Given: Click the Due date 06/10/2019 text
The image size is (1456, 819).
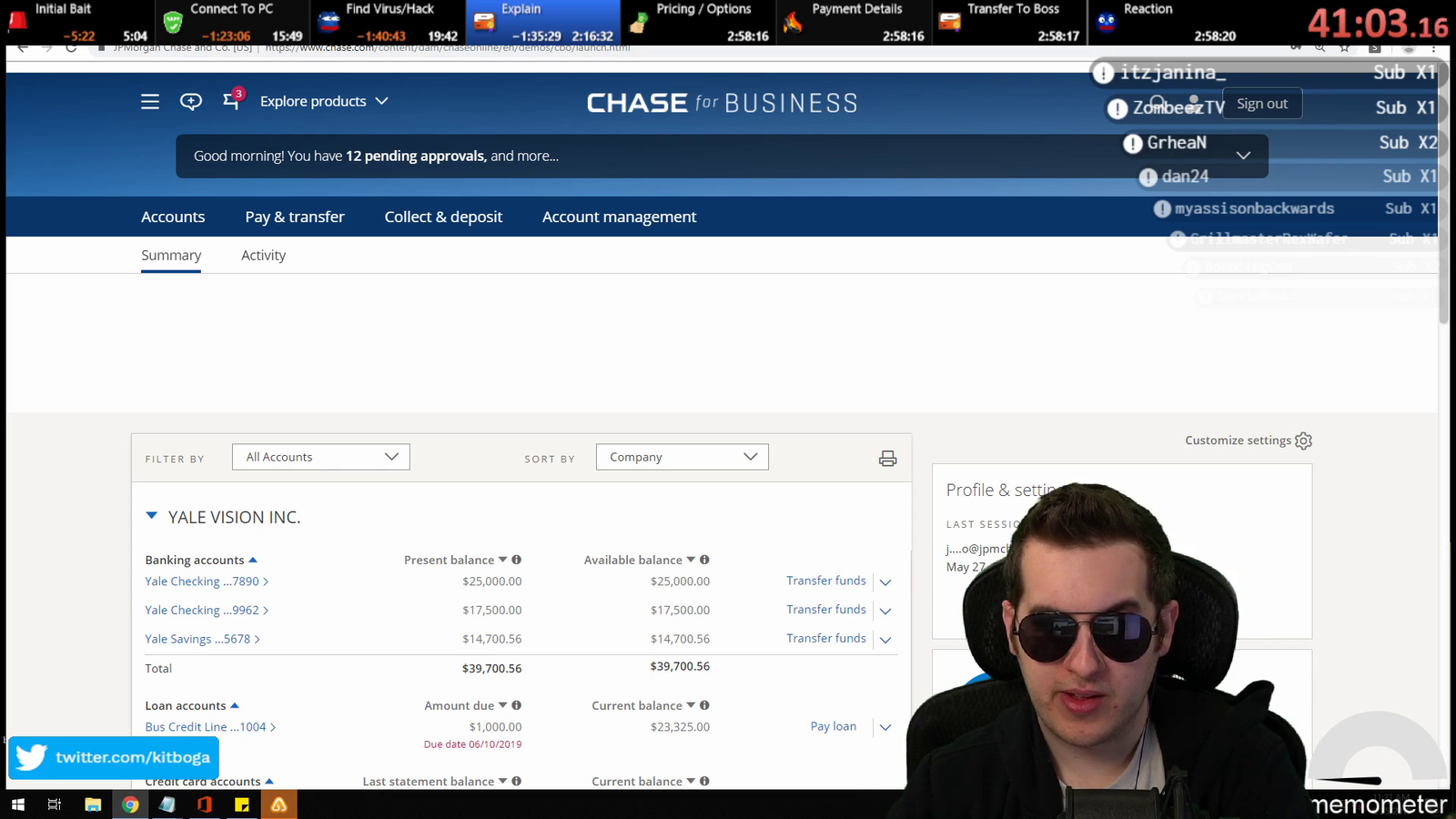Looking at the screenshot, I should (472, 744).
